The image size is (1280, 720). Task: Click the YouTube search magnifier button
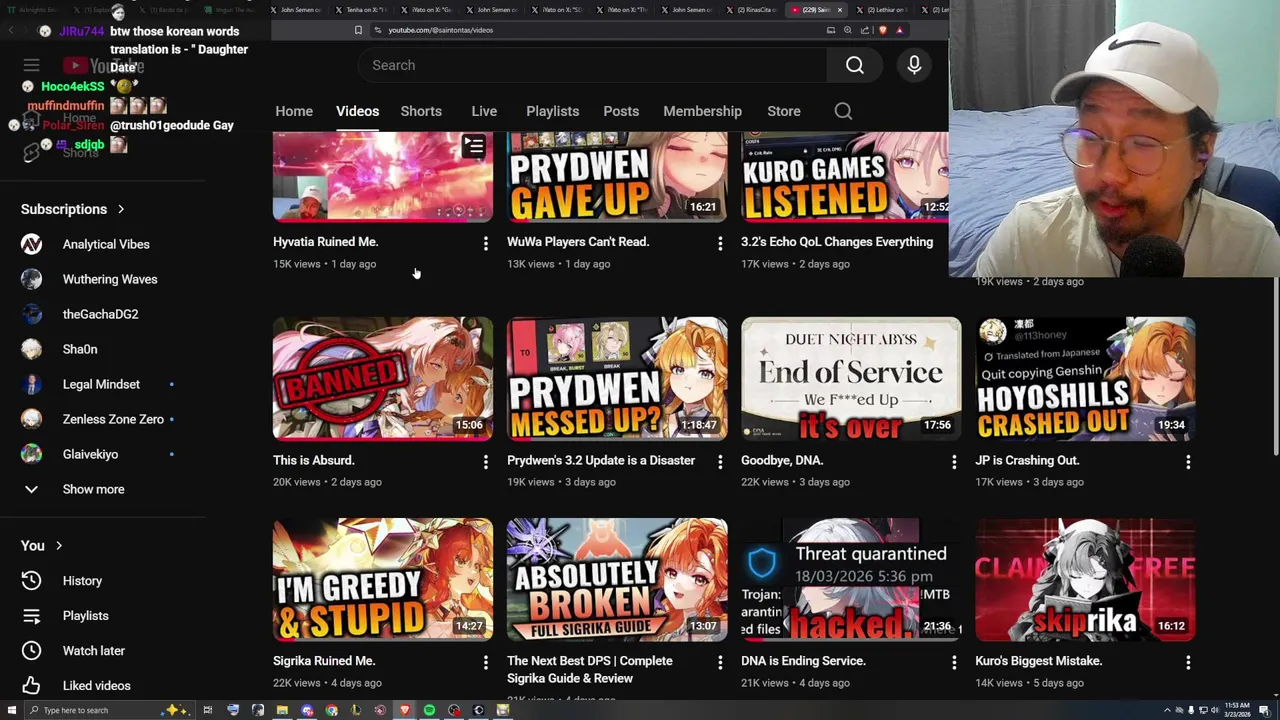tap(855, 65)
